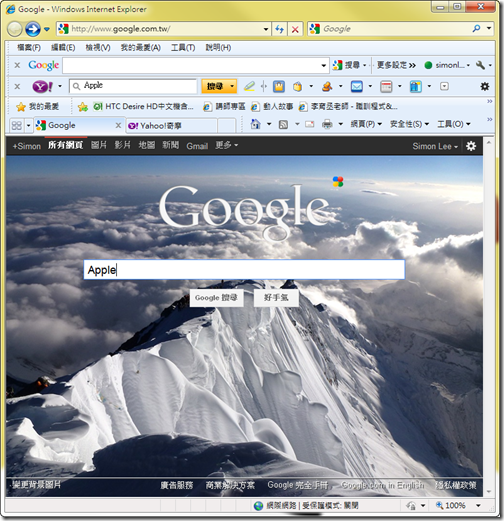Image resolution: width=504 pixels, height=521 pixels.
Task: Click the 好手氣 lucky button
Action: [x=276, y=298]
